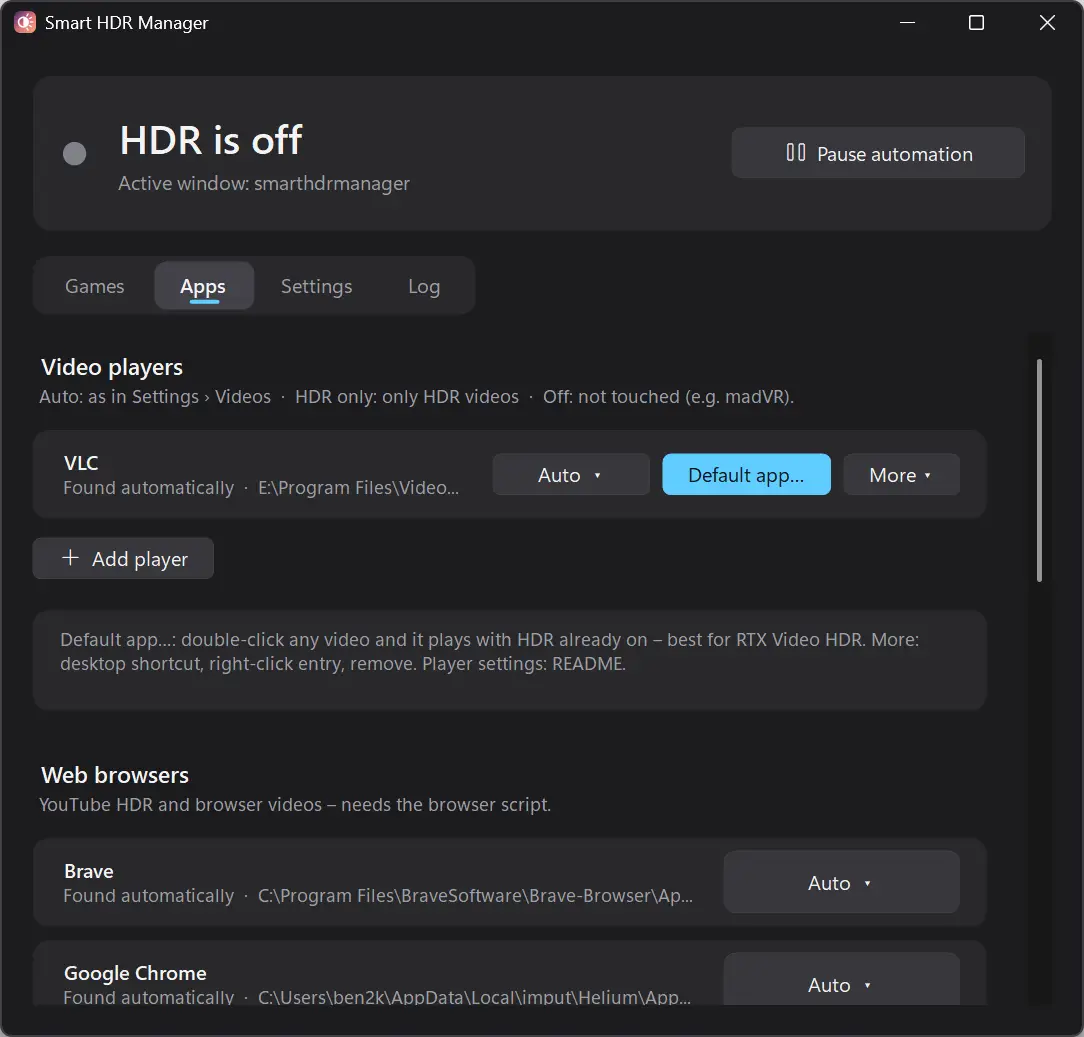Click the Chrome path 'C:\Users\ben2k\AppData...'
The image size is (1084, 1037).
pos(474,997)
